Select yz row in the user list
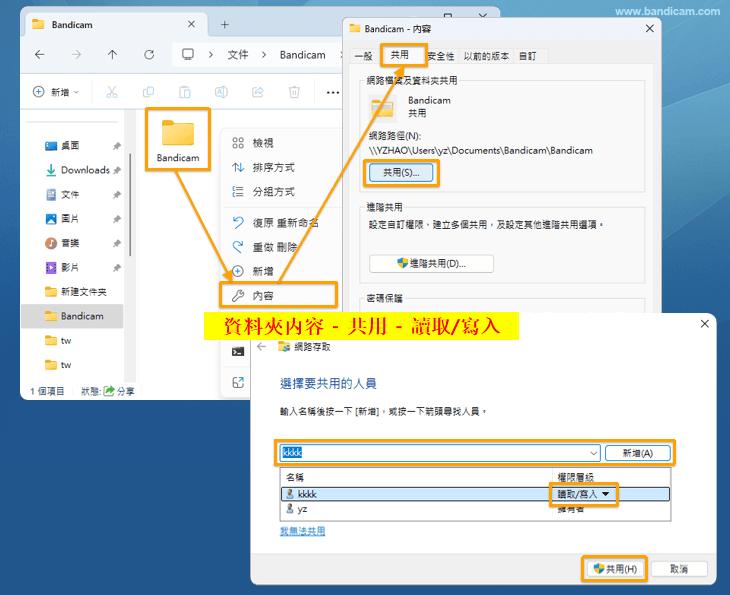The width and height of the screenshot is (730, 595). click(x=475, y=509)
